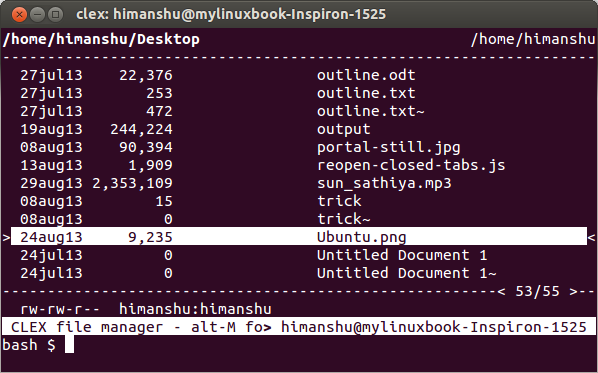Select the trick file entry
Screen dimensions: 598x373
[299, 201]
